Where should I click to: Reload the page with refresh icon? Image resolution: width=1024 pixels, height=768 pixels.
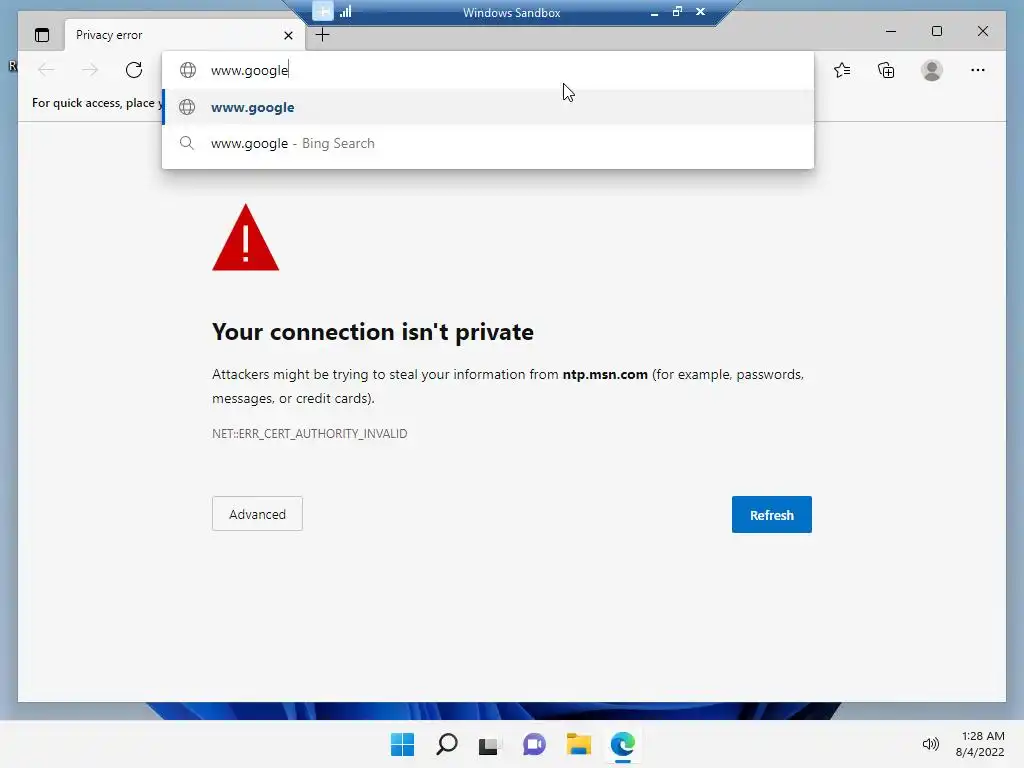pyautogui.click(x=134, y=70)
